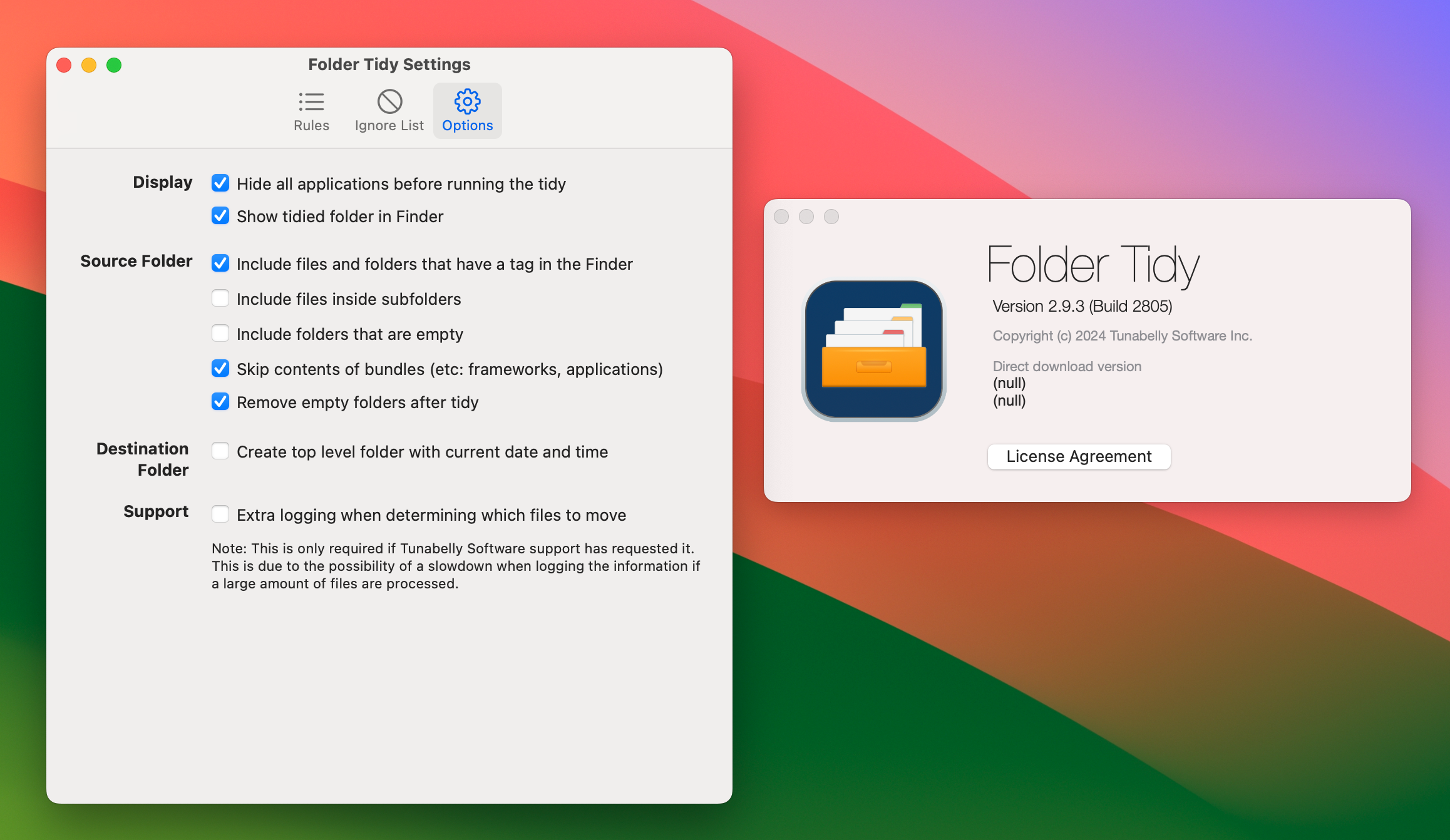Enable Include folders that are empty
1450x840 pixels.
click(220, 334)
